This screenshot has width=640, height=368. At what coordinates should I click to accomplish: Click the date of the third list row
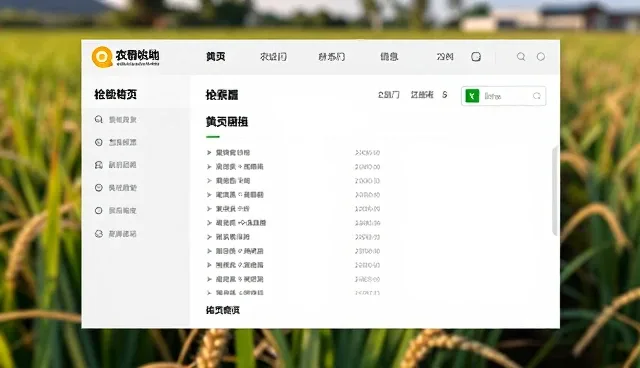point(367,181)
